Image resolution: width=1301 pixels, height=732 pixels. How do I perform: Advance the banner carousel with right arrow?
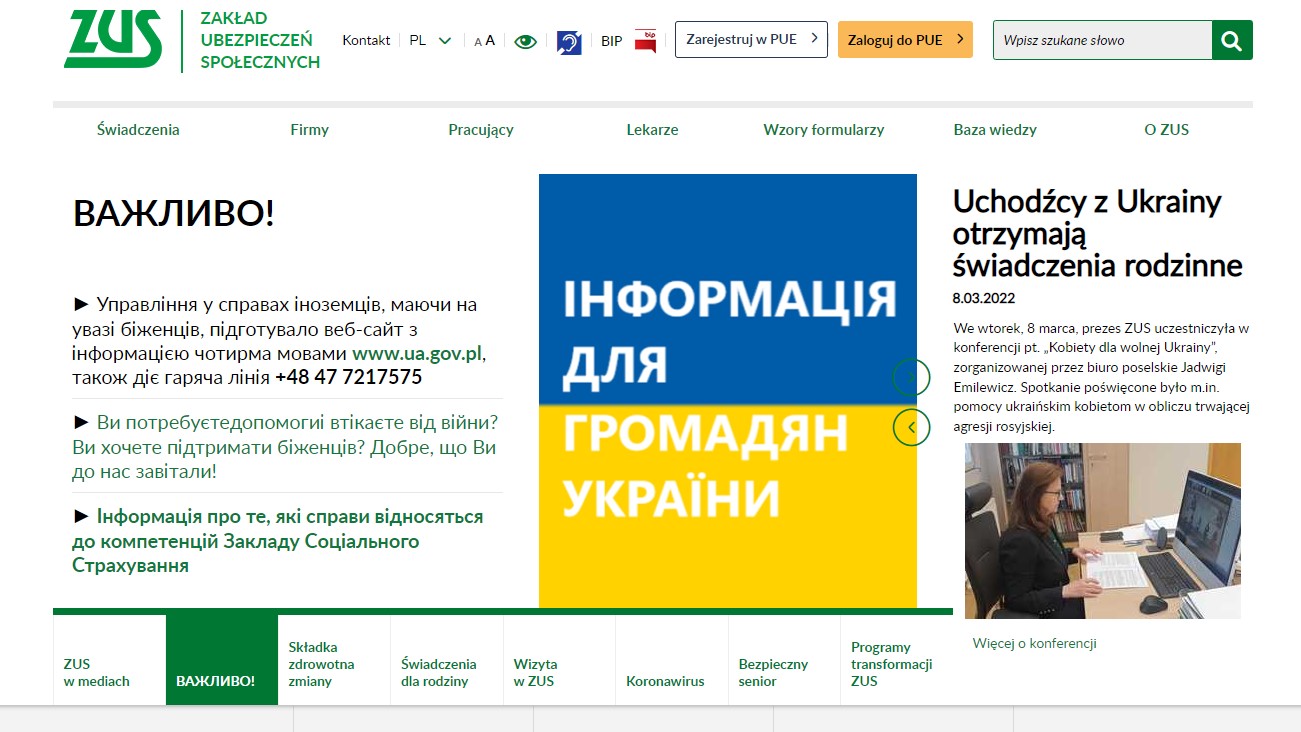click(911, 377)
